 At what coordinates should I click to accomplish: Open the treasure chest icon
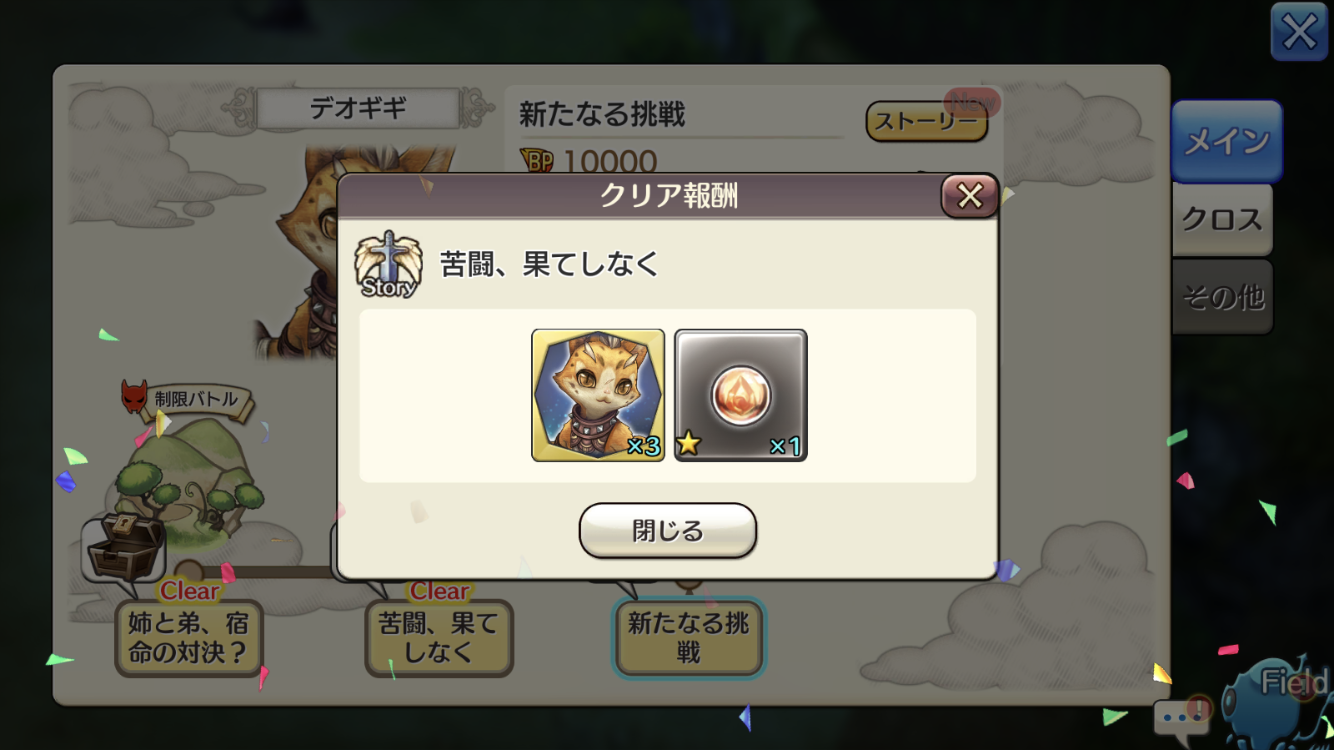click(122, 547)
